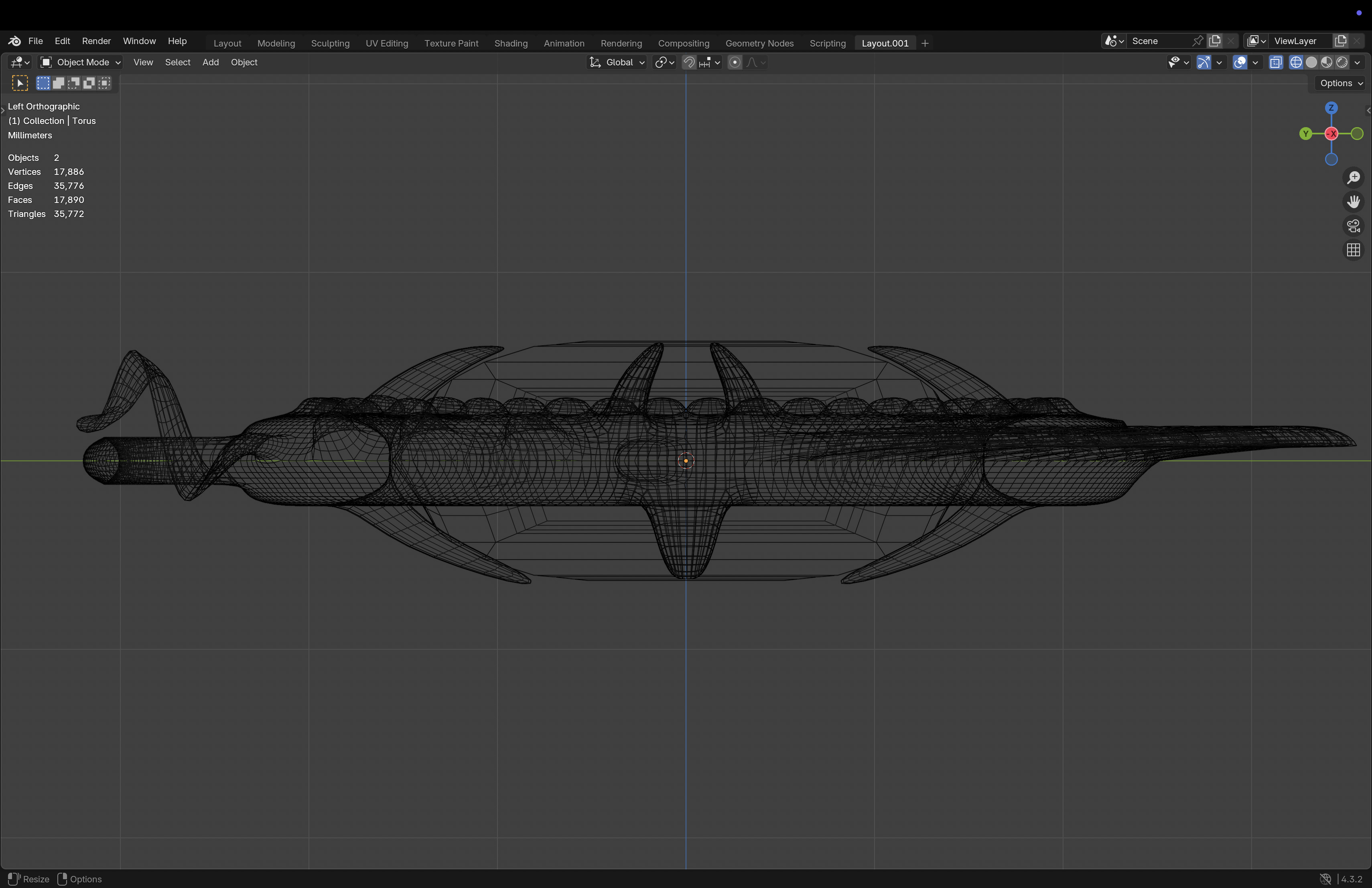The width and height of the screenshot is (1372, 888).
Task: Click the blue Z axis gizmo handle
Action: click(x=1331, y=108)
